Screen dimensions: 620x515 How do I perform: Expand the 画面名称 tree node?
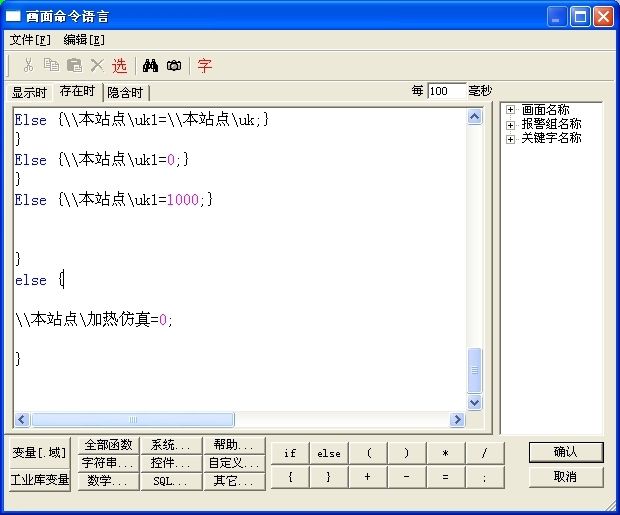(x=510, y=110)
